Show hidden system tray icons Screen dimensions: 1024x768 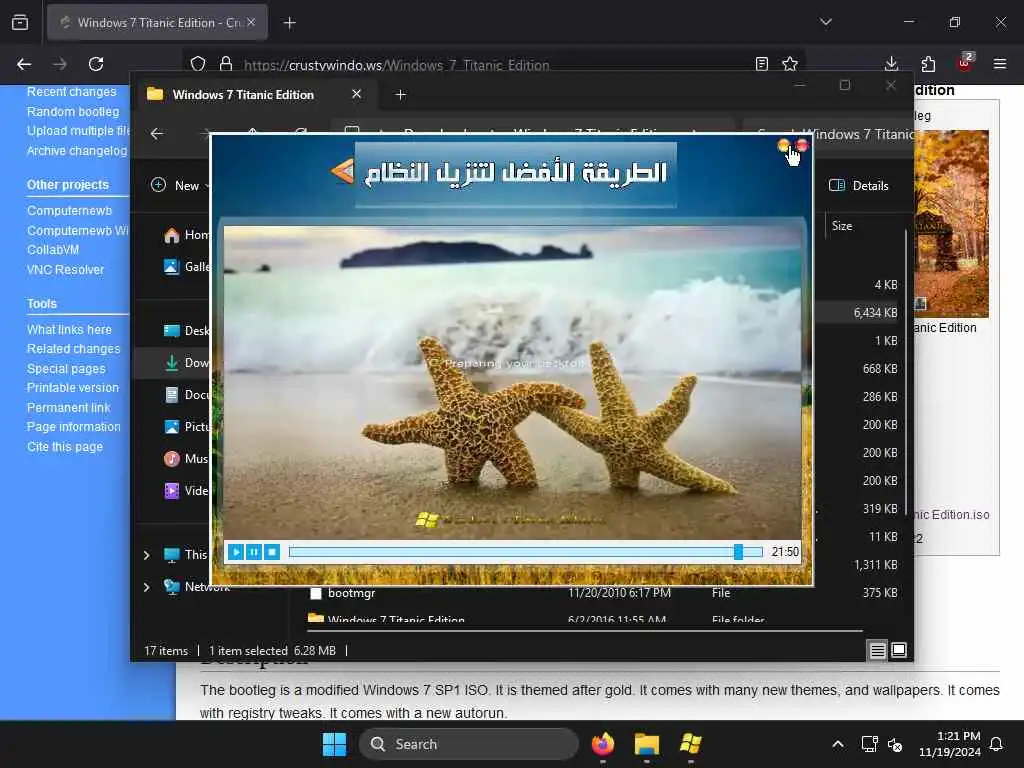pyautogui.click(x=838, y=744)
